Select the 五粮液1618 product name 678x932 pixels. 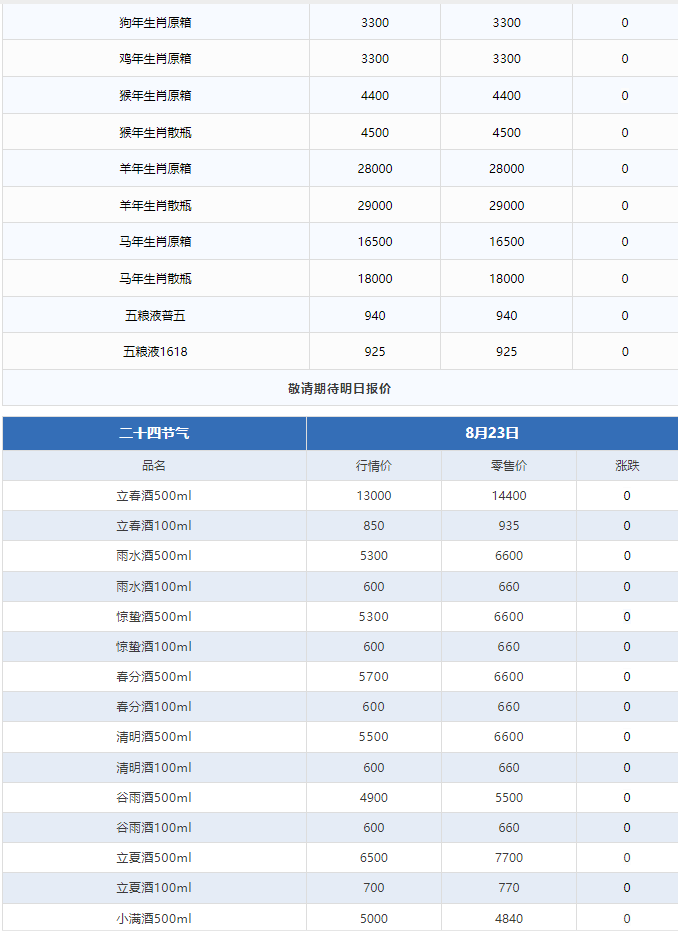(155, 352)
